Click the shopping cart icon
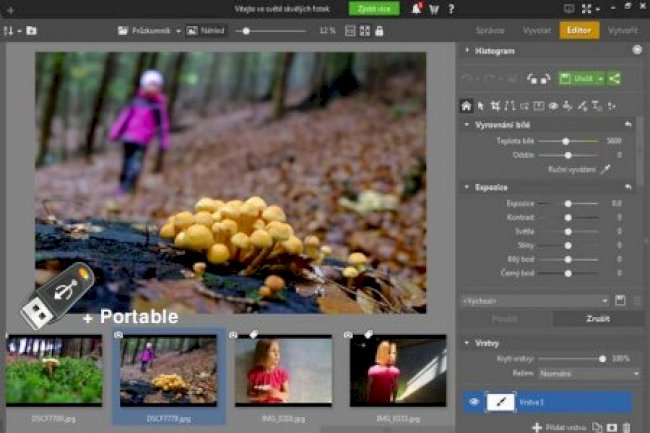650x433 pixels. coord(434,8)
